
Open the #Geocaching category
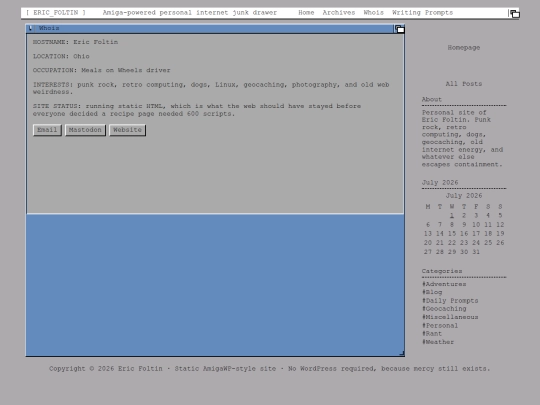click(x=444, y=309)
